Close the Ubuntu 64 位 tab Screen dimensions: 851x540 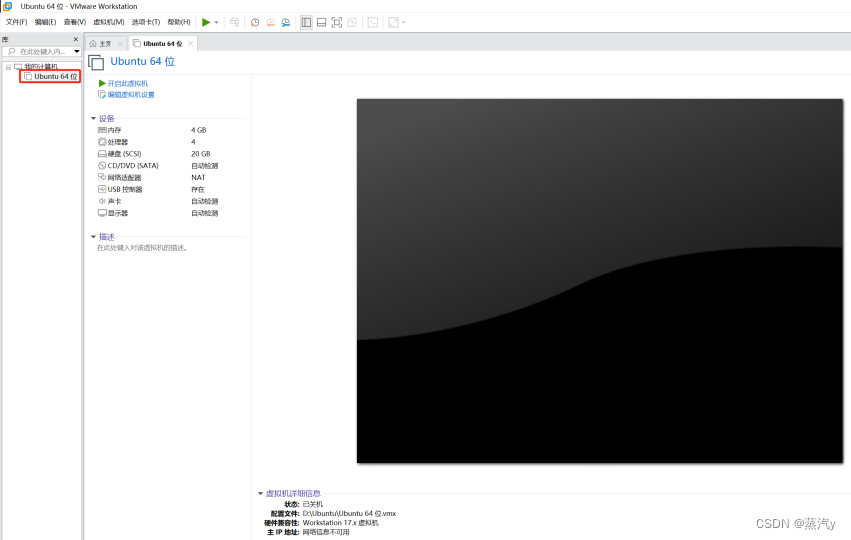point(190,43)
